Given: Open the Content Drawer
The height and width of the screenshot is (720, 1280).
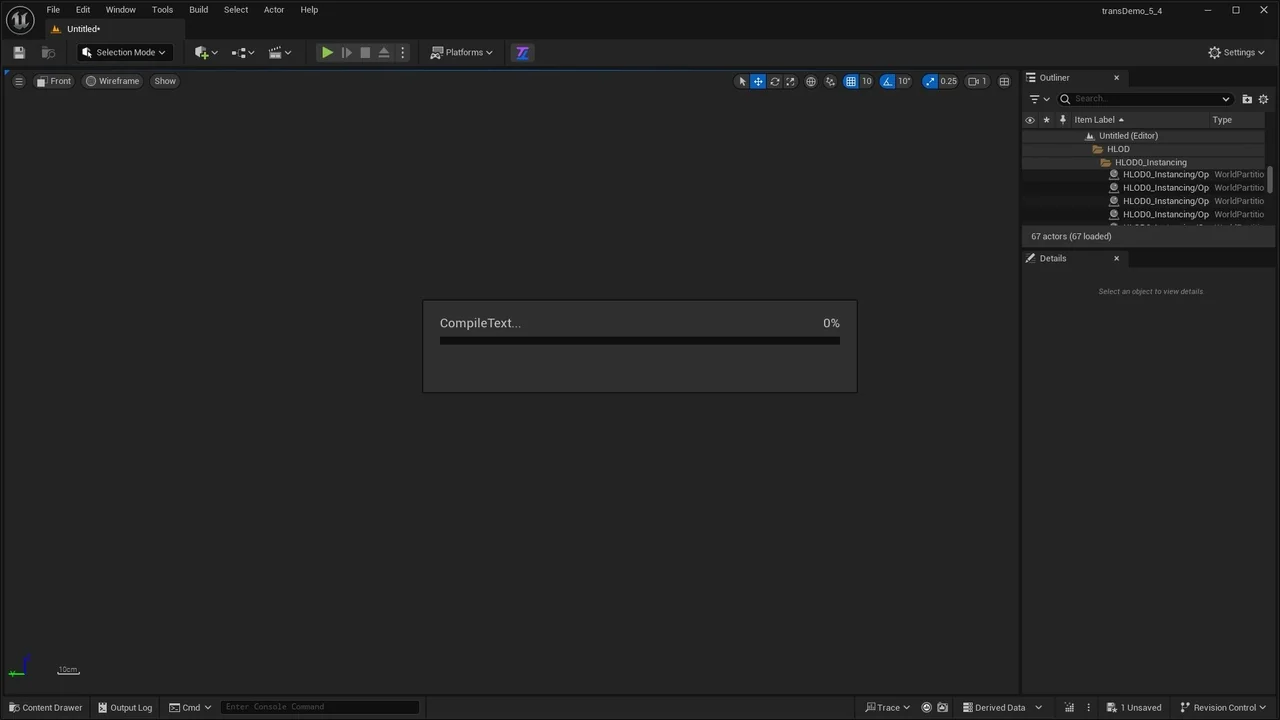Looking at the screenshot, I should [46, 707].
